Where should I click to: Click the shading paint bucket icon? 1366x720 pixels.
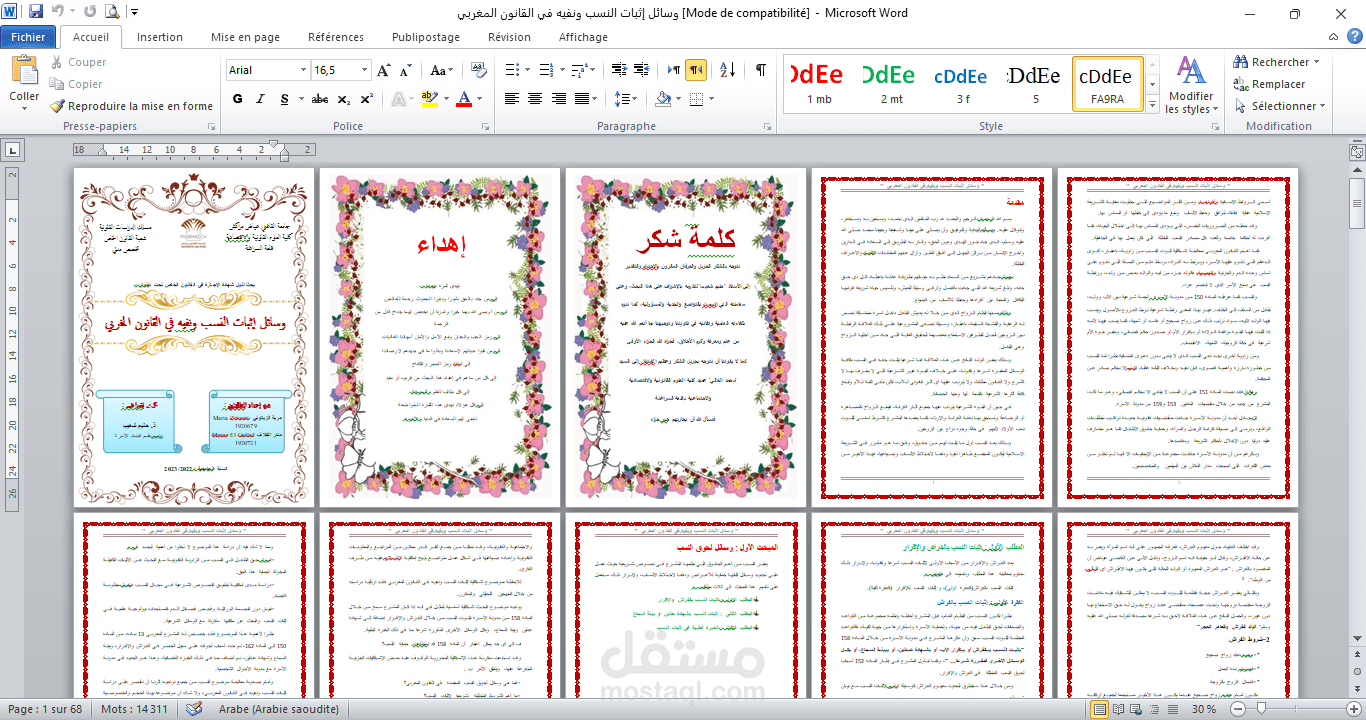click(x=663, y=99)
